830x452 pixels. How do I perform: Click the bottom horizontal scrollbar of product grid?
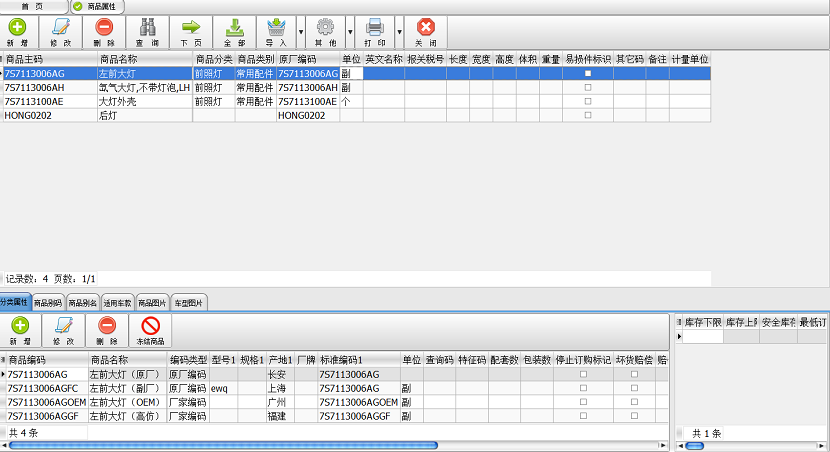(222, 445)
